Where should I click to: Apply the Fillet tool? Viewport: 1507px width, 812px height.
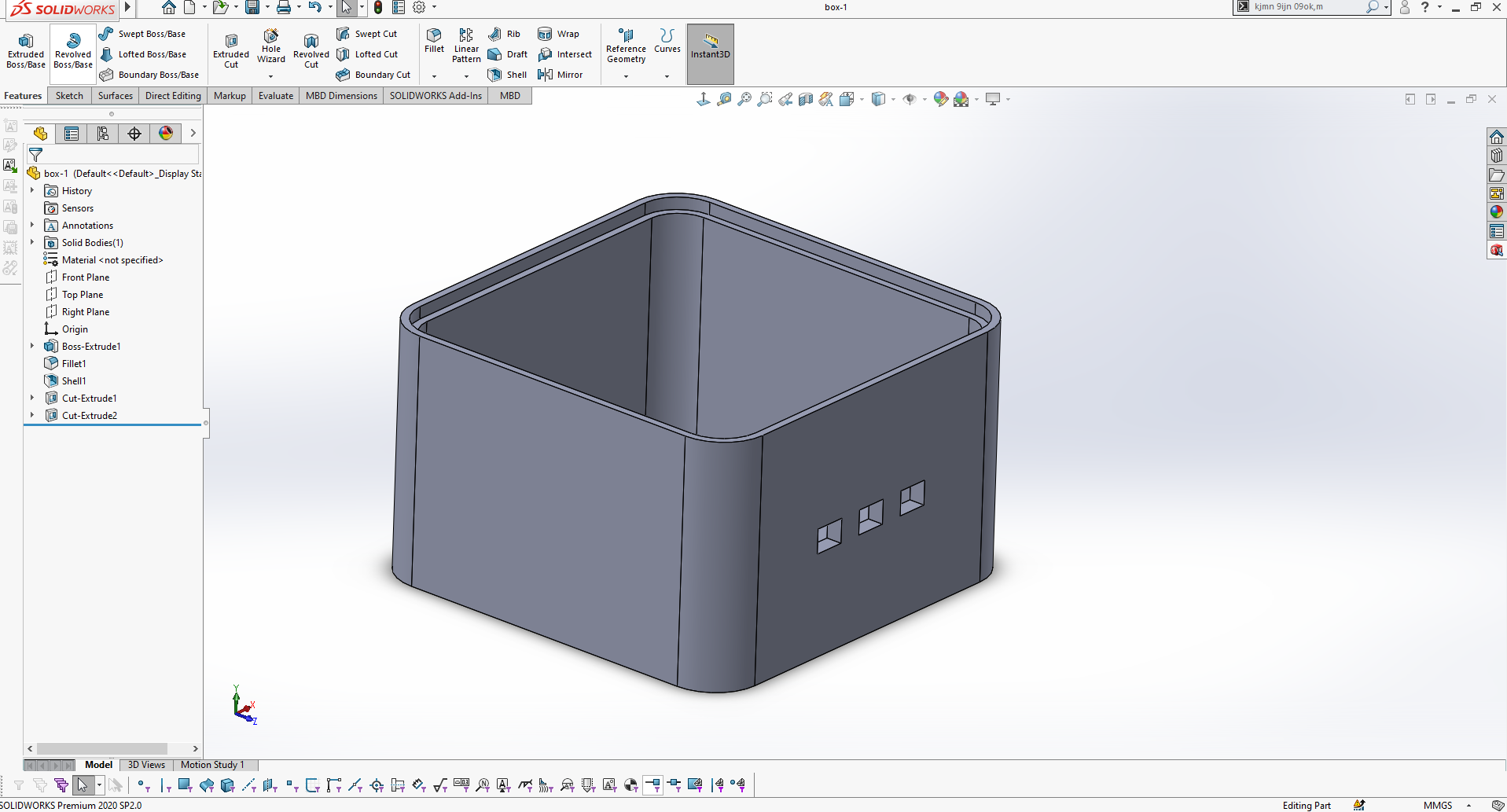pos(434,41)
